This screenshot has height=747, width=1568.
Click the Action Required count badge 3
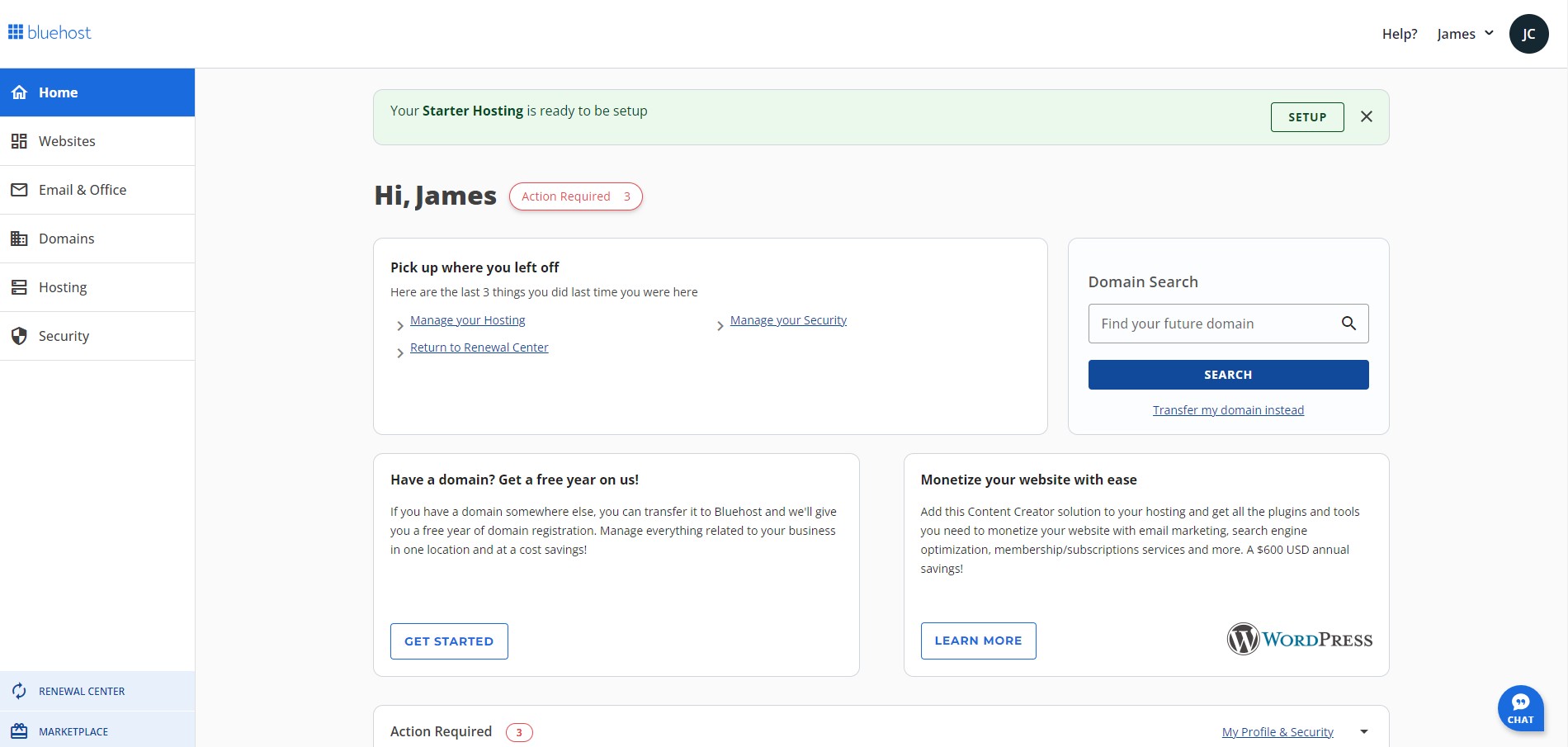click(x=519, y=732)
